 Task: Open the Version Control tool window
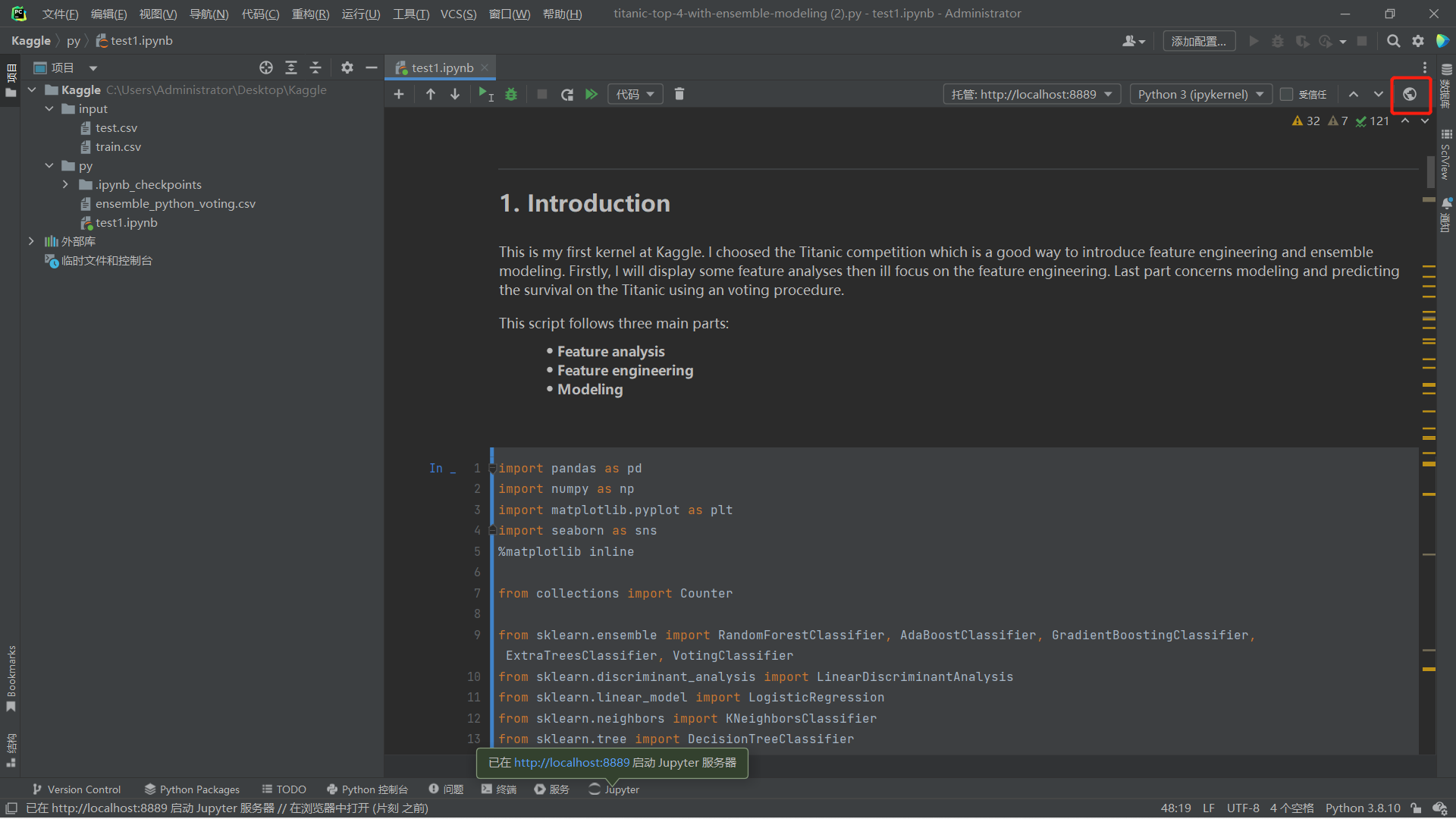[76, 789]
